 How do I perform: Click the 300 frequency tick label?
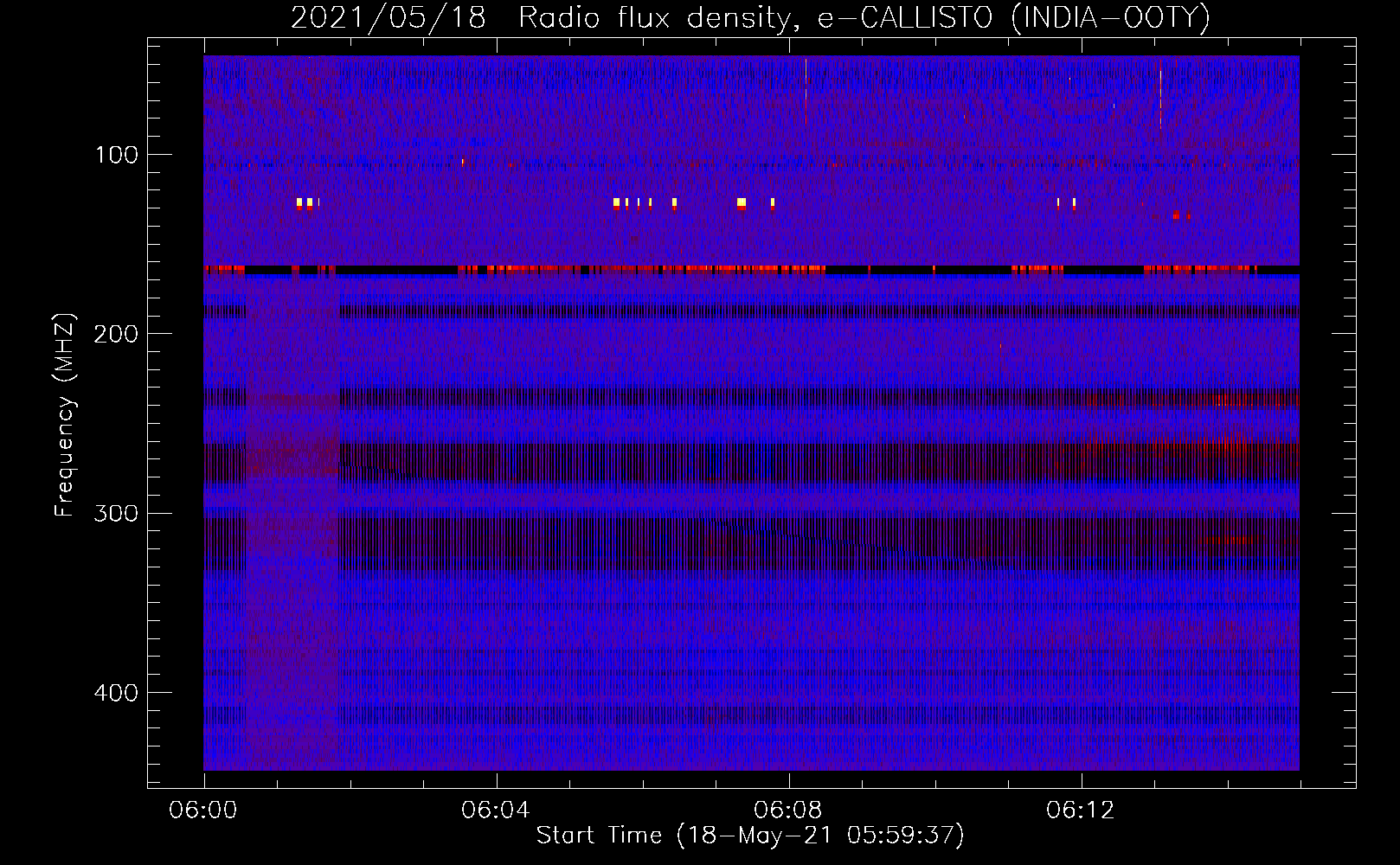pyautogui.click(x=116, y=513)
